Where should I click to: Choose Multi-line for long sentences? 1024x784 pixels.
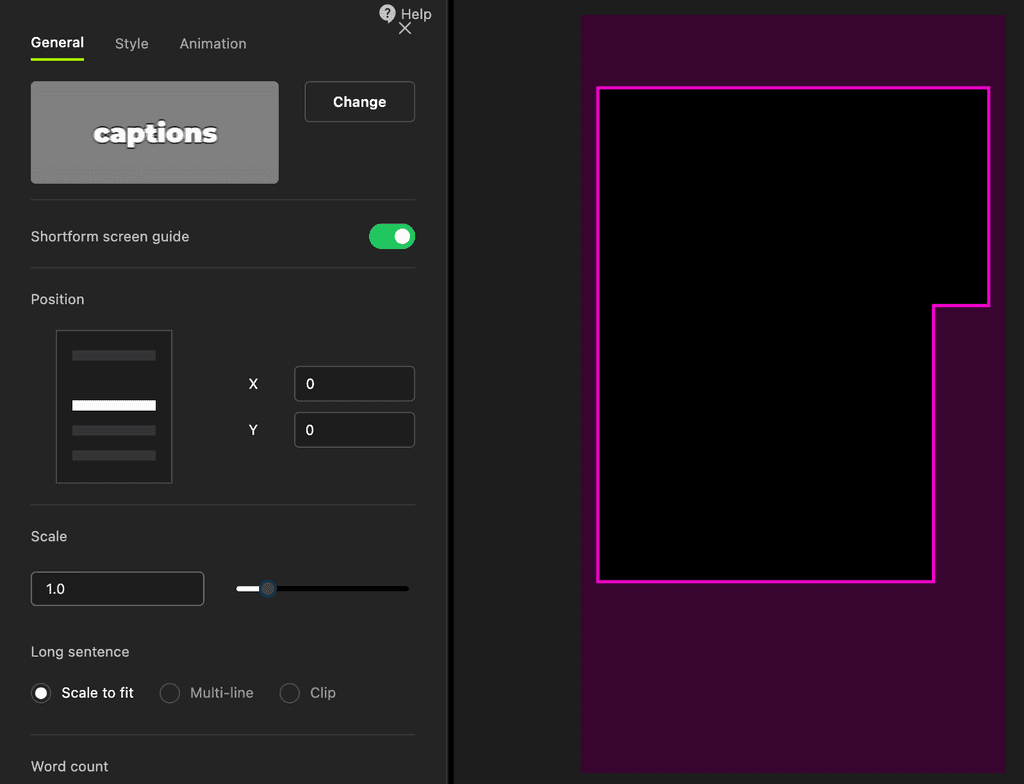click(x=169, y=692)
